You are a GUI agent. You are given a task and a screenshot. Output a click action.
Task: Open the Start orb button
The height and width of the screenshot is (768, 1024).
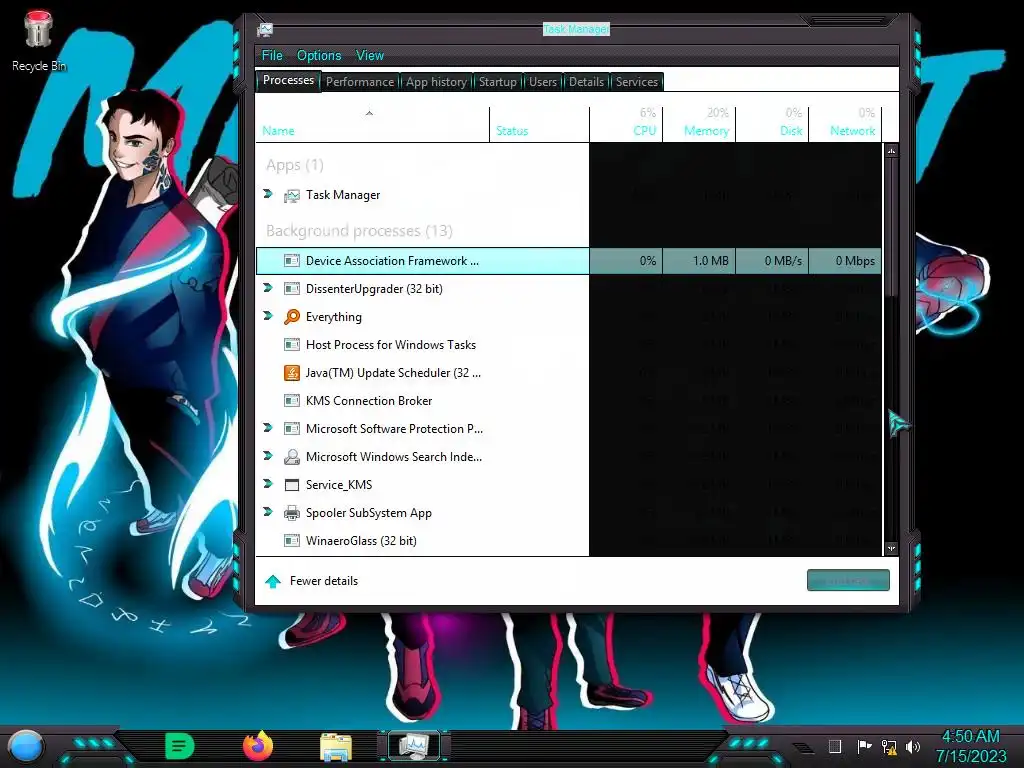pos(25,746)
